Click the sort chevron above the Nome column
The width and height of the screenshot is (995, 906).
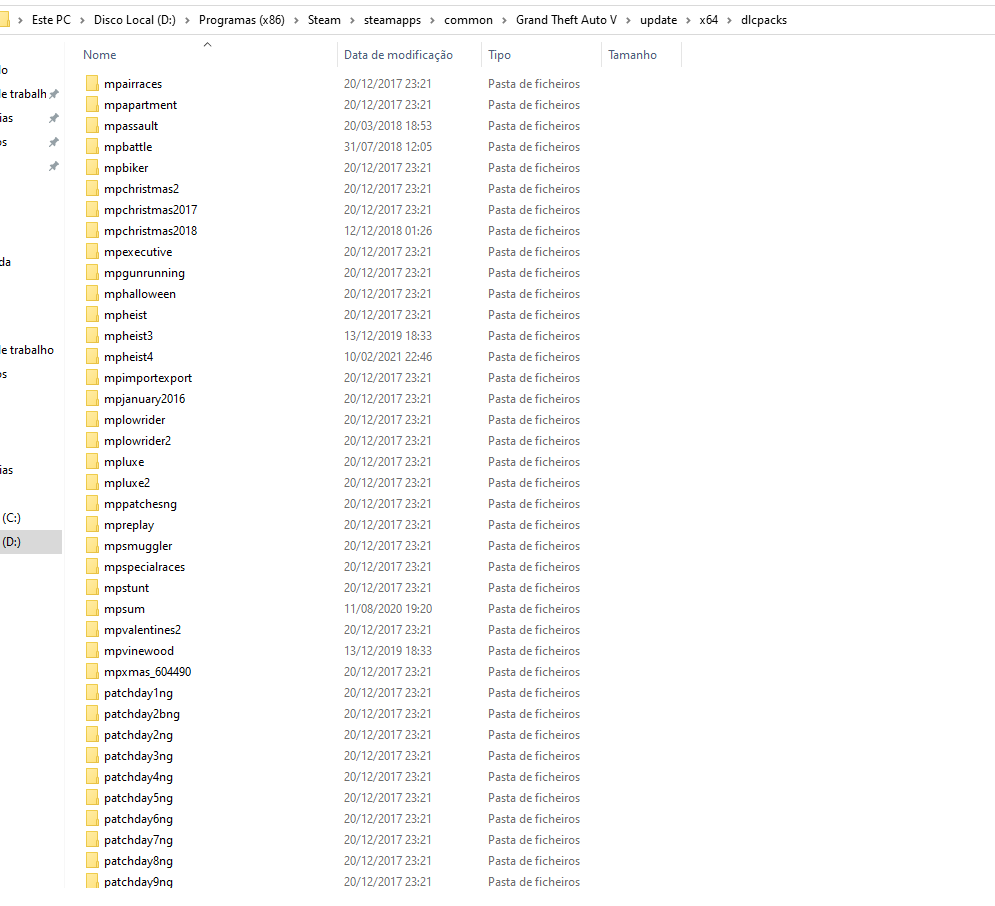click(207, 44)
